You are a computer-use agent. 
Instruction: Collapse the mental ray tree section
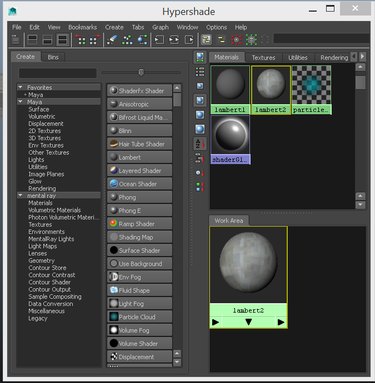[x=21, y=195]
